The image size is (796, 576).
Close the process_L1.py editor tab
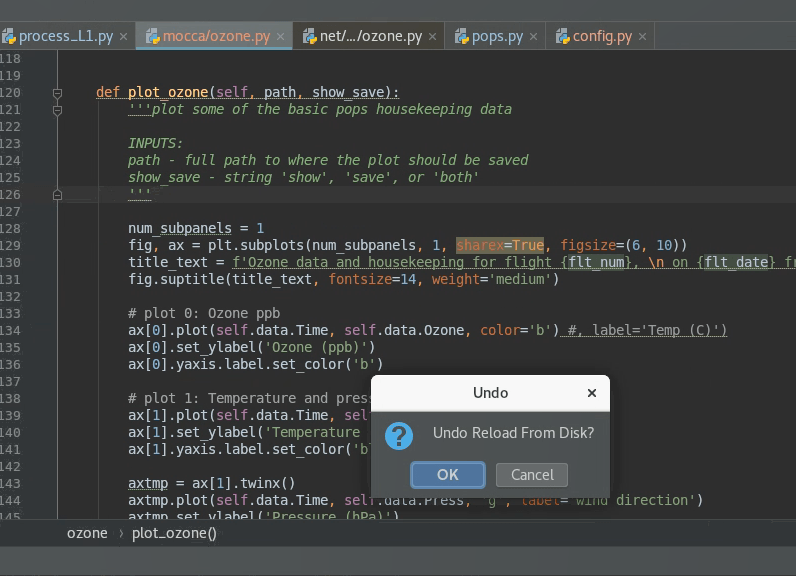click(123, 37)
